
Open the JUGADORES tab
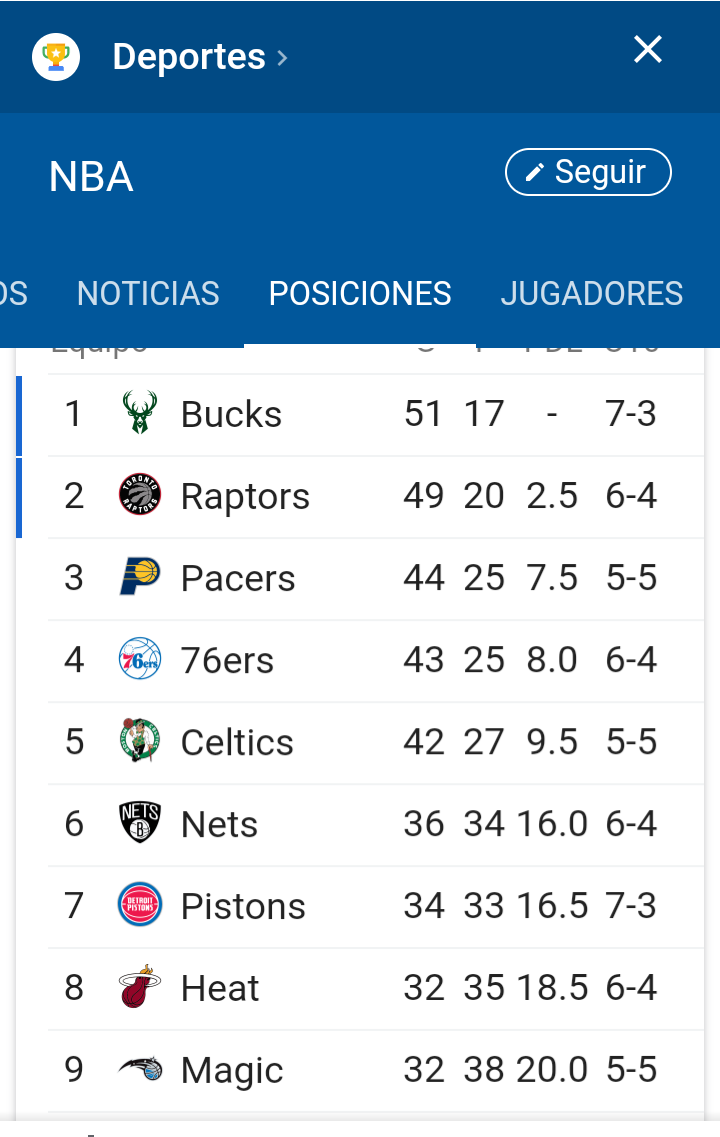(591, 294)
